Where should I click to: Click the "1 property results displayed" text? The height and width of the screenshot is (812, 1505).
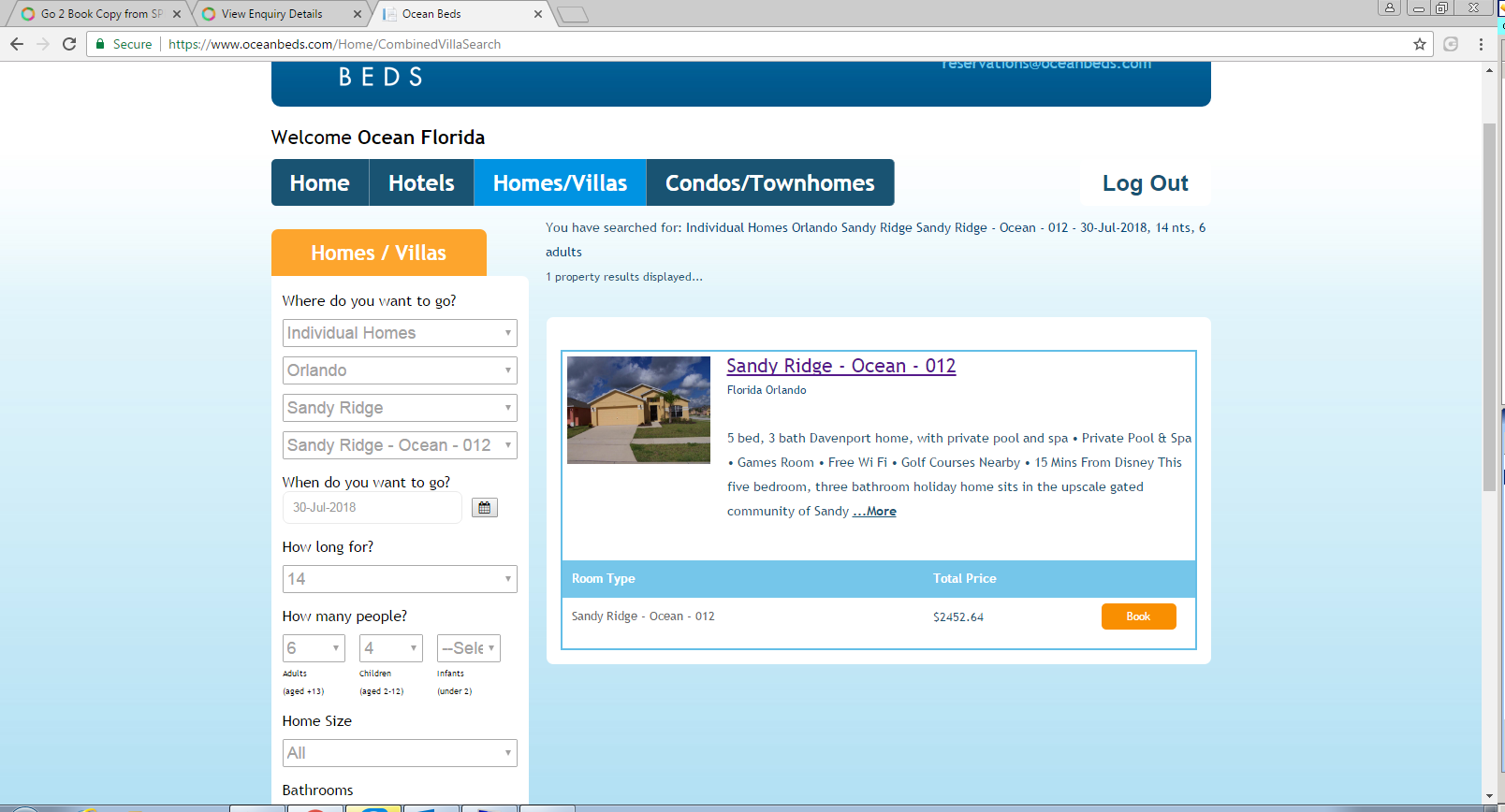coord(624,277)
